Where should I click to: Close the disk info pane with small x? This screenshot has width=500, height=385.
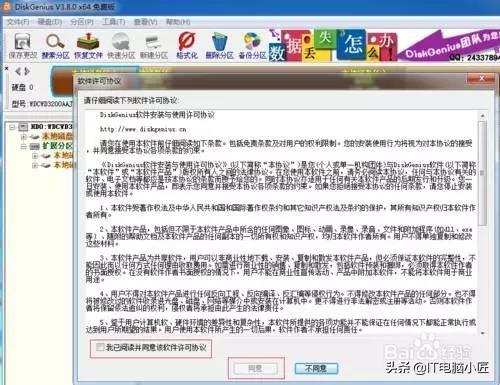click(6, 68)
